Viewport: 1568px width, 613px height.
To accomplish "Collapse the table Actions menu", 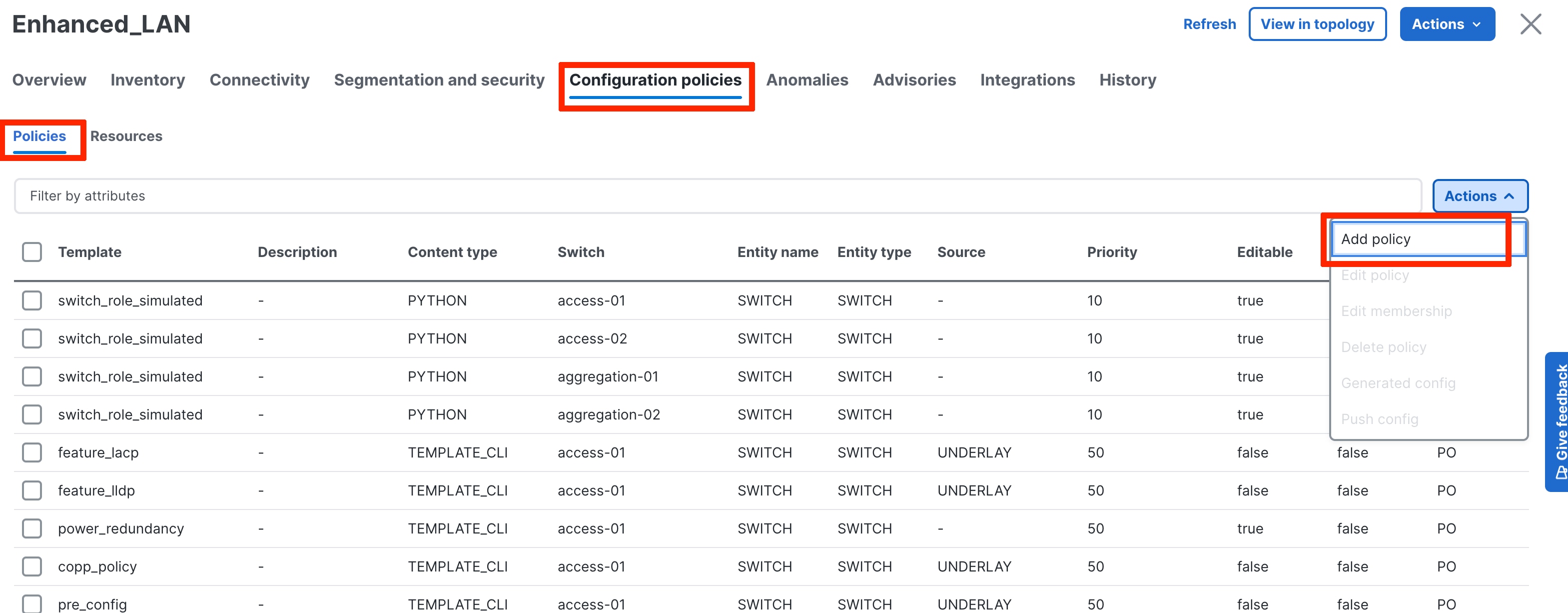I will click(1481, 195).
